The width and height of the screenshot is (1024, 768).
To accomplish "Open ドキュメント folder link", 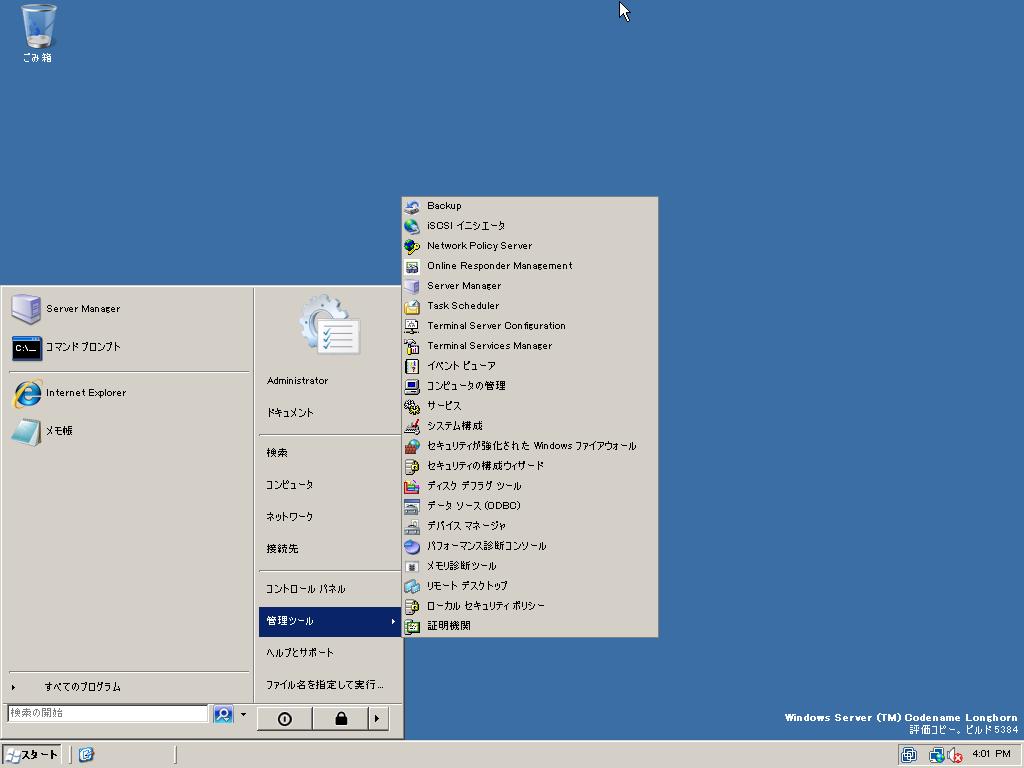I will tap(330, 413).
